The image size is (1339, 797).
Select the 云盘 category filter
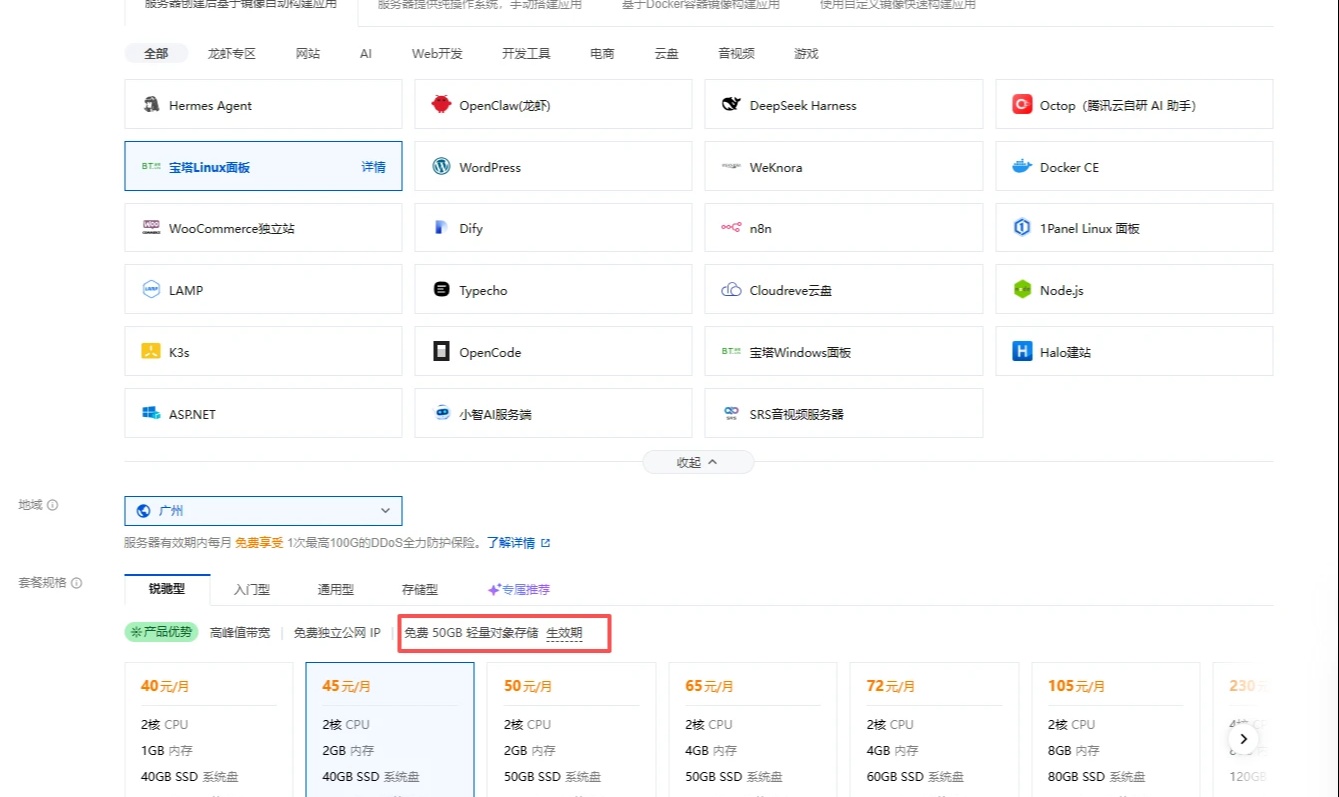coord(667,54)
